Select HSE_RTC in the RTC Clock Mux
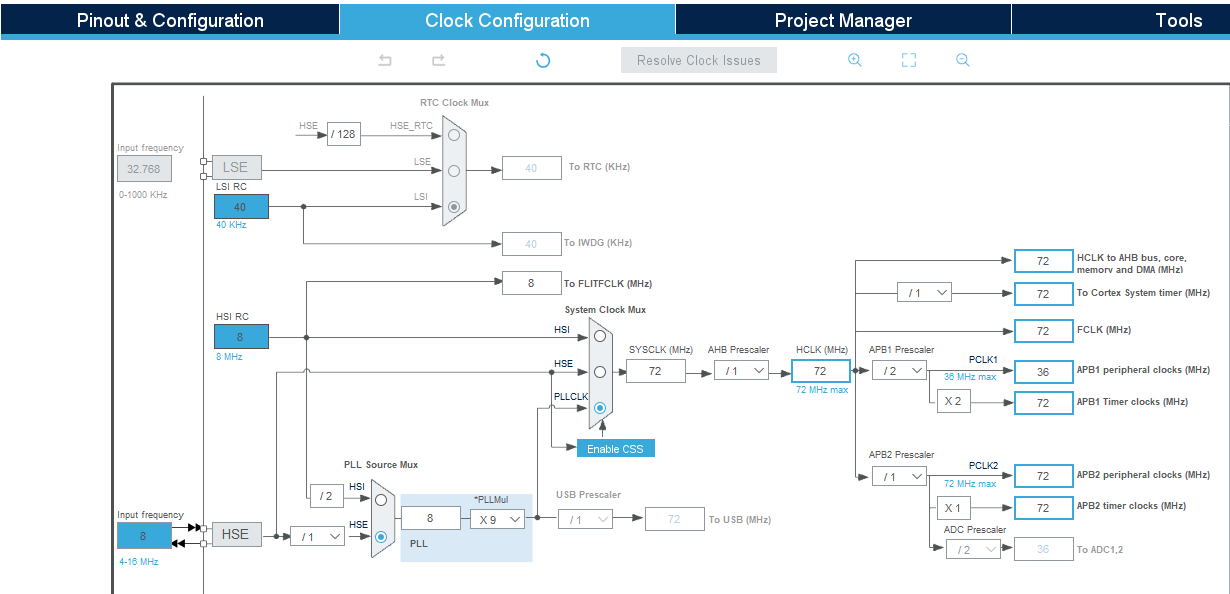The image size is (1230, 594). (454, 134)
